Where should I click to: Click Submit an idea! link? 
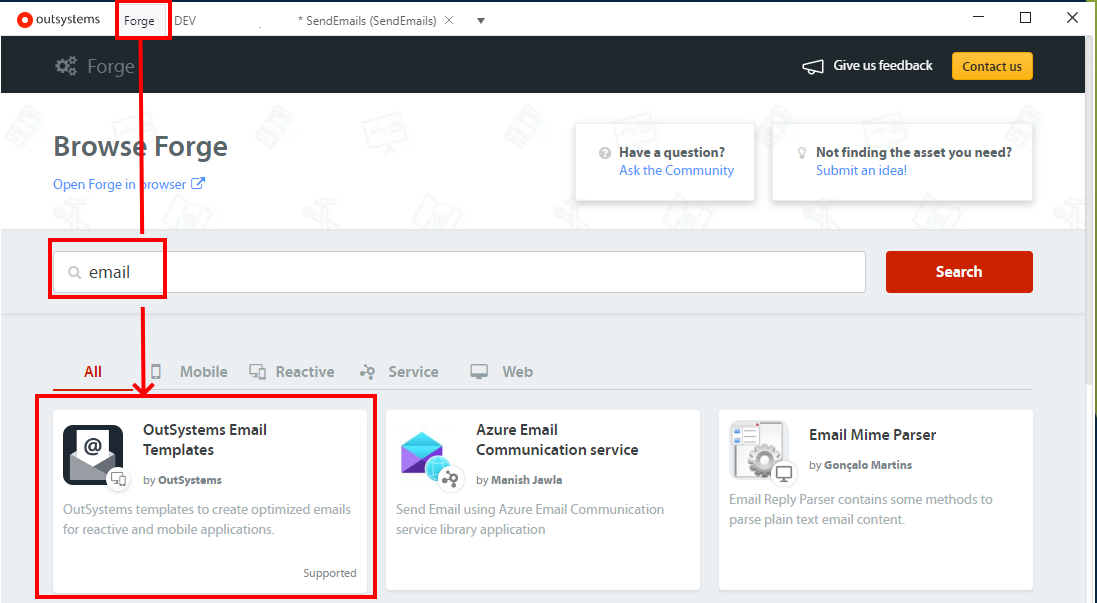point(861,171)
